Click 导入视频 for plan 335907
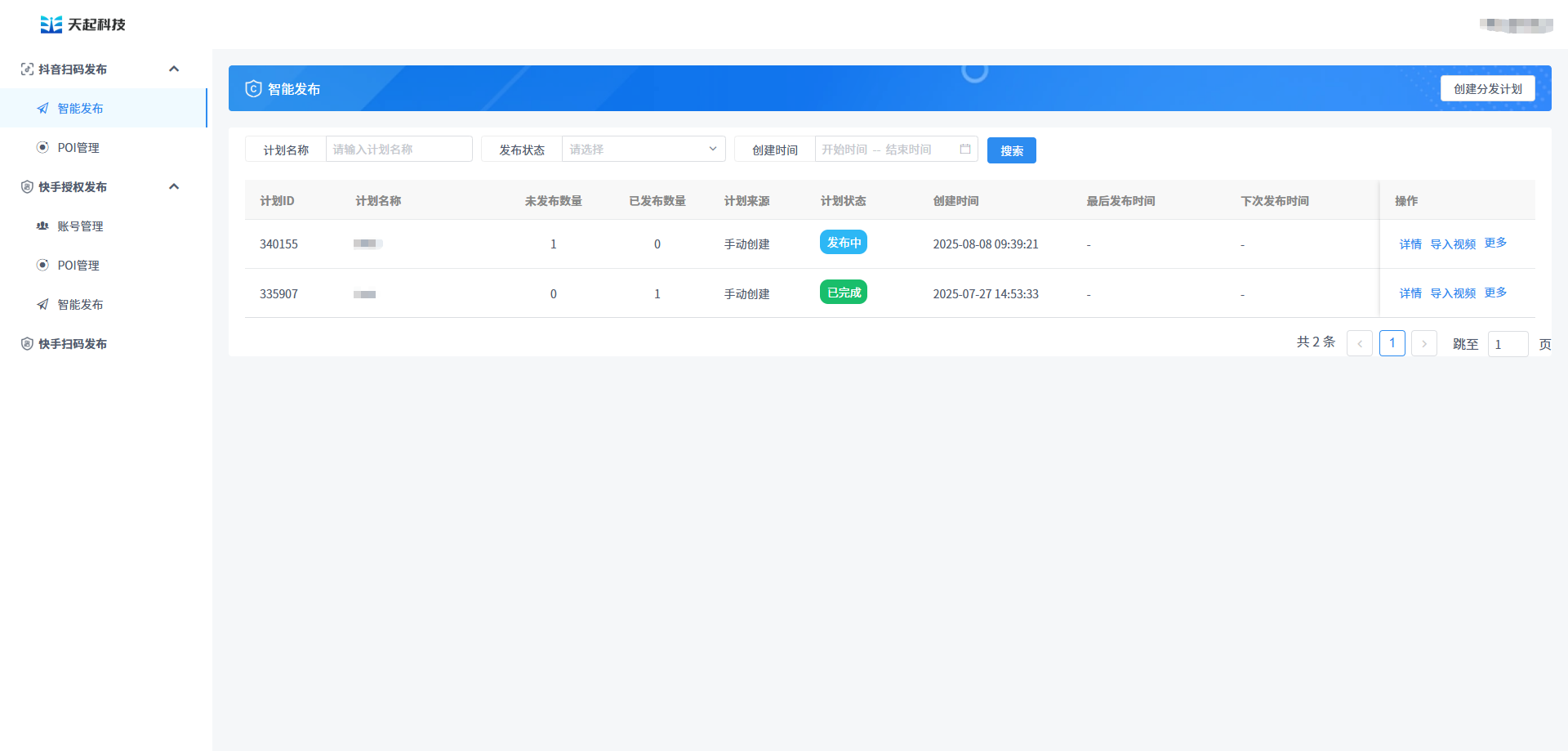 (1452, 293)
